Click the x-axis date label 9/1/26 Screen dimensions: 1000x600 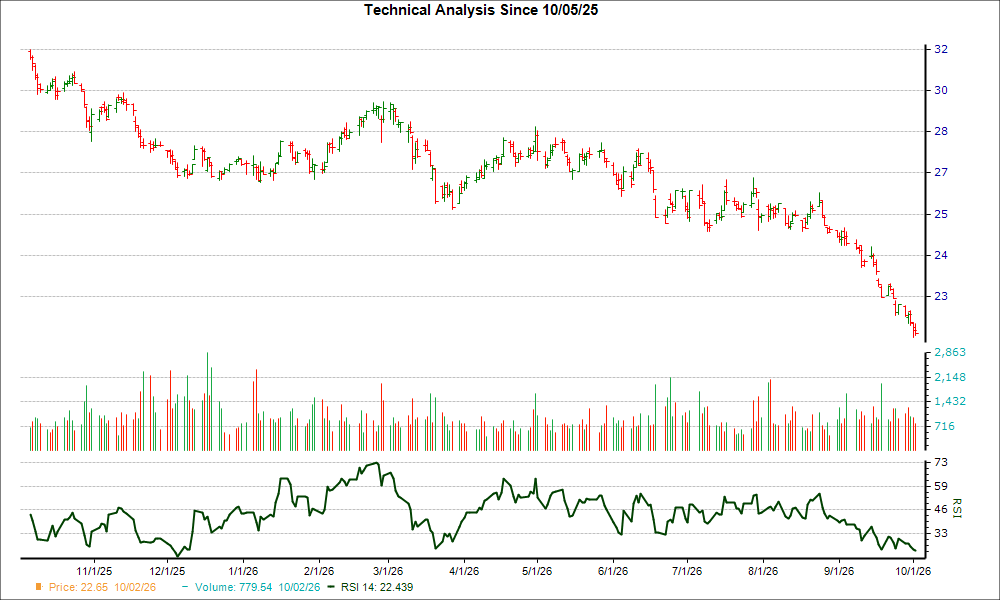pyautogui.click(x=839, y=571)
